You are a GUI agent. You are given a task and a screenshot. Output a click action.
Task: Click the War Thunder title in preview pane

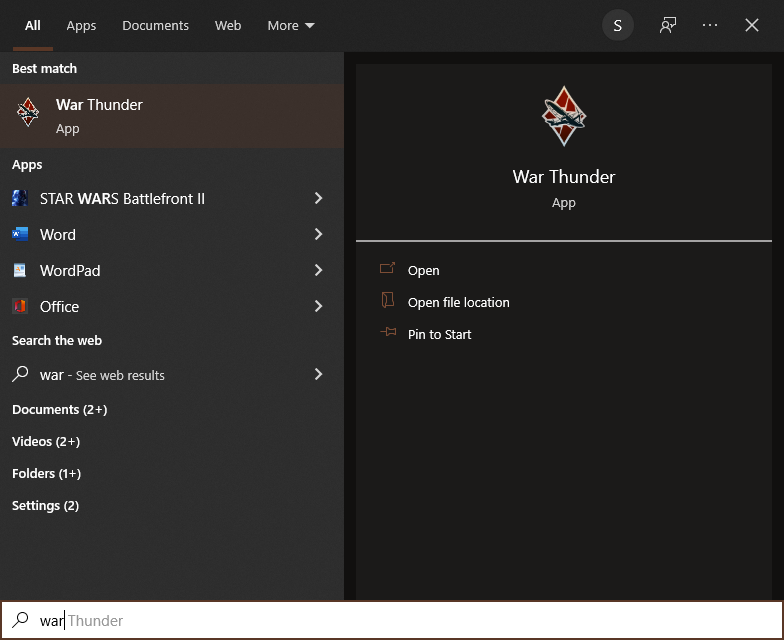[x=564, y=176]
